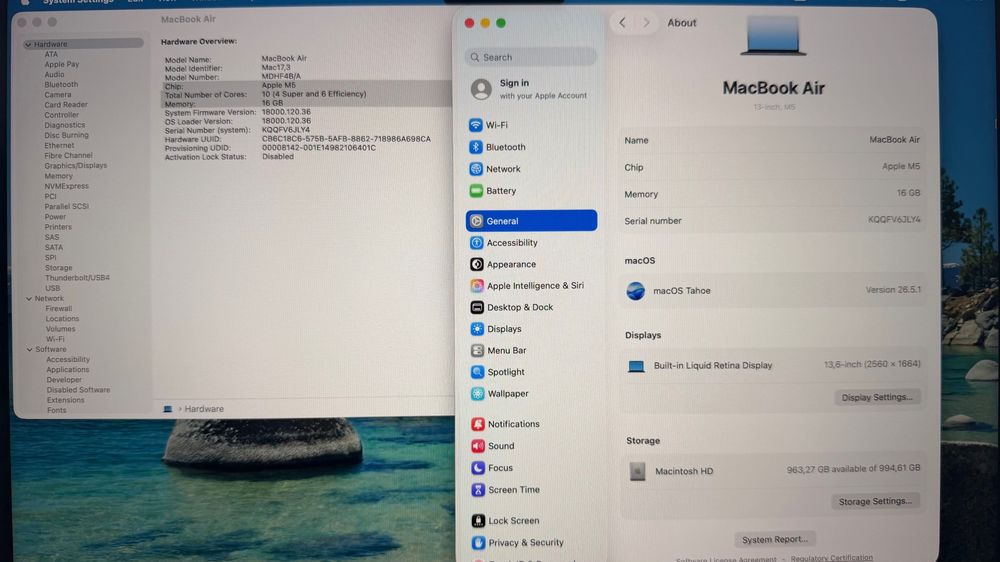Click Activation Lock Status value Disabled
The height and width of the screenshot is (562, 1000).
click(x=277, y=156)
